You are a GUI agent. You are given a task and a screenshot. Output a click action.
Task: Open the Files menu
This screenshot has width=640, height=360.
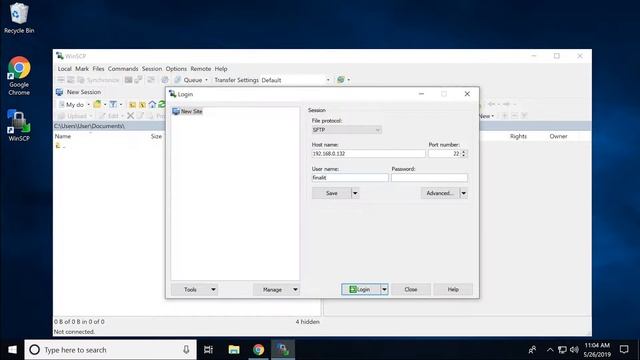point(98,69)
